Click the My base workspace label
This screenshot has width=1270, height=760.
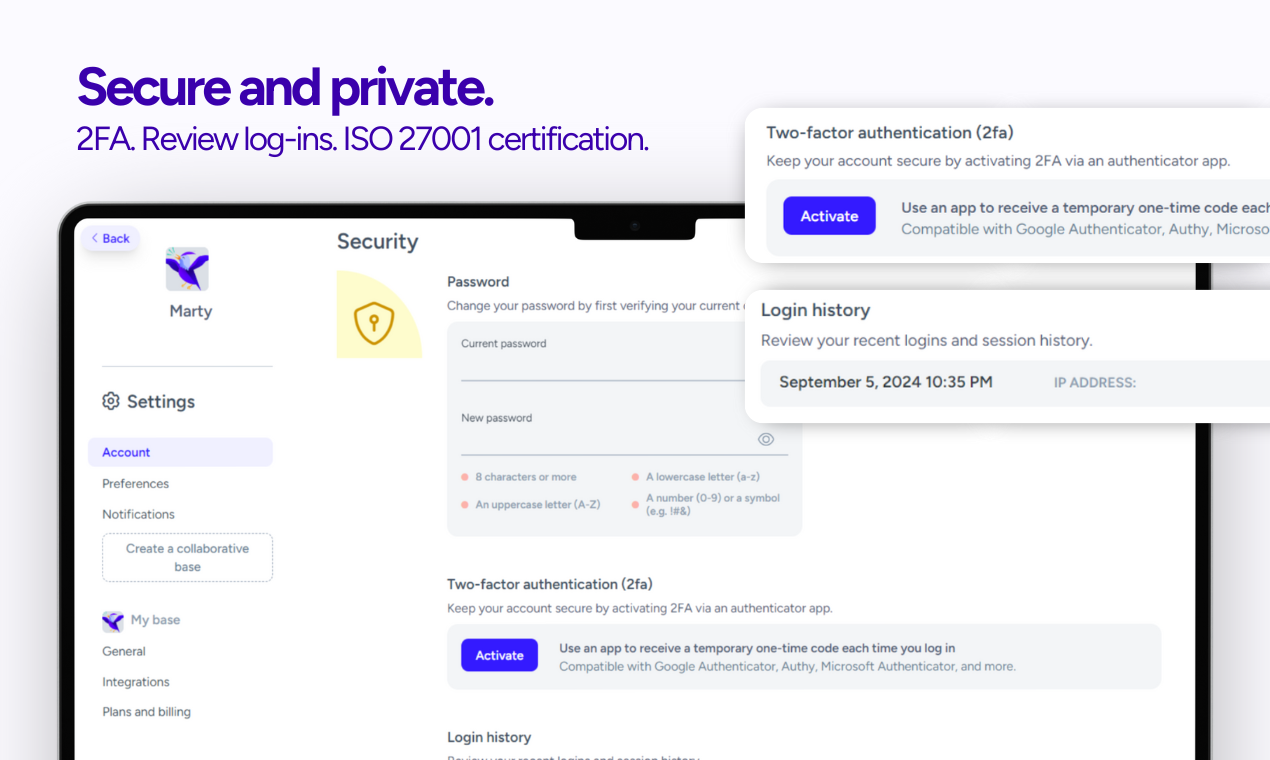(155, 620)
